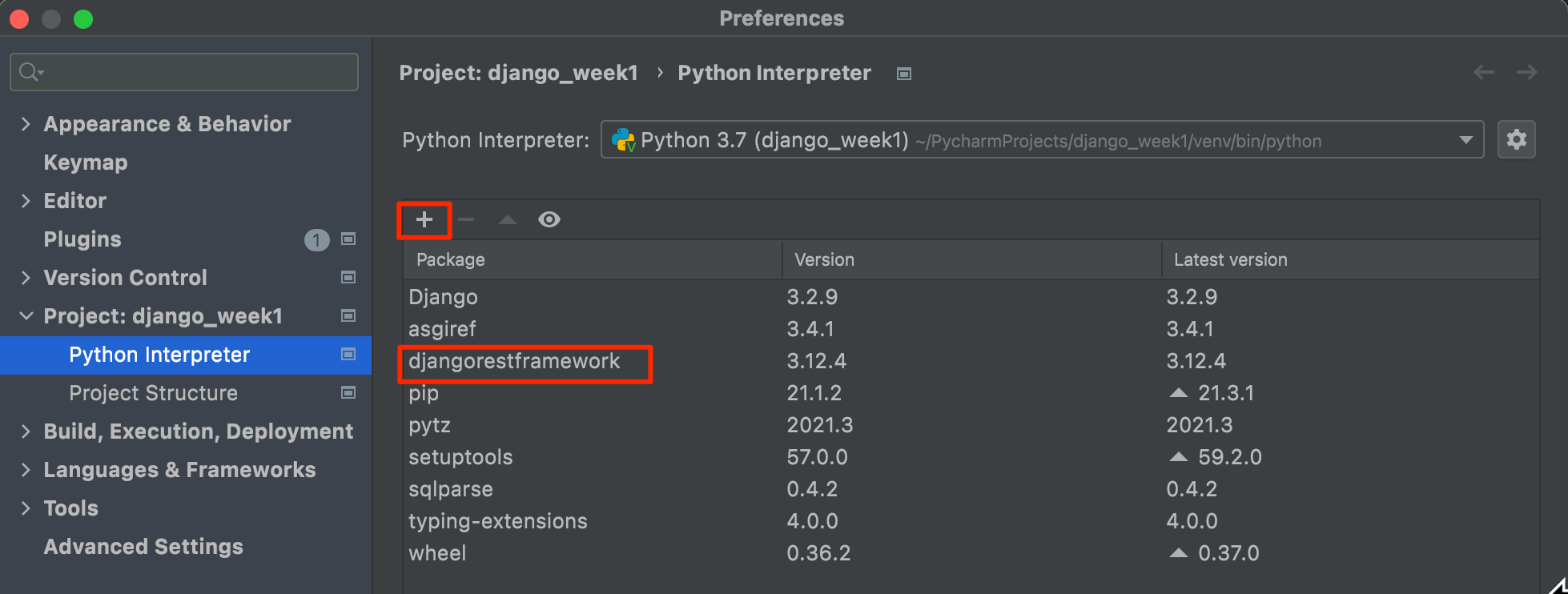1568x594 pixels.
Task: Click project-level icon on Project Structure row
Action: (348, 392)
